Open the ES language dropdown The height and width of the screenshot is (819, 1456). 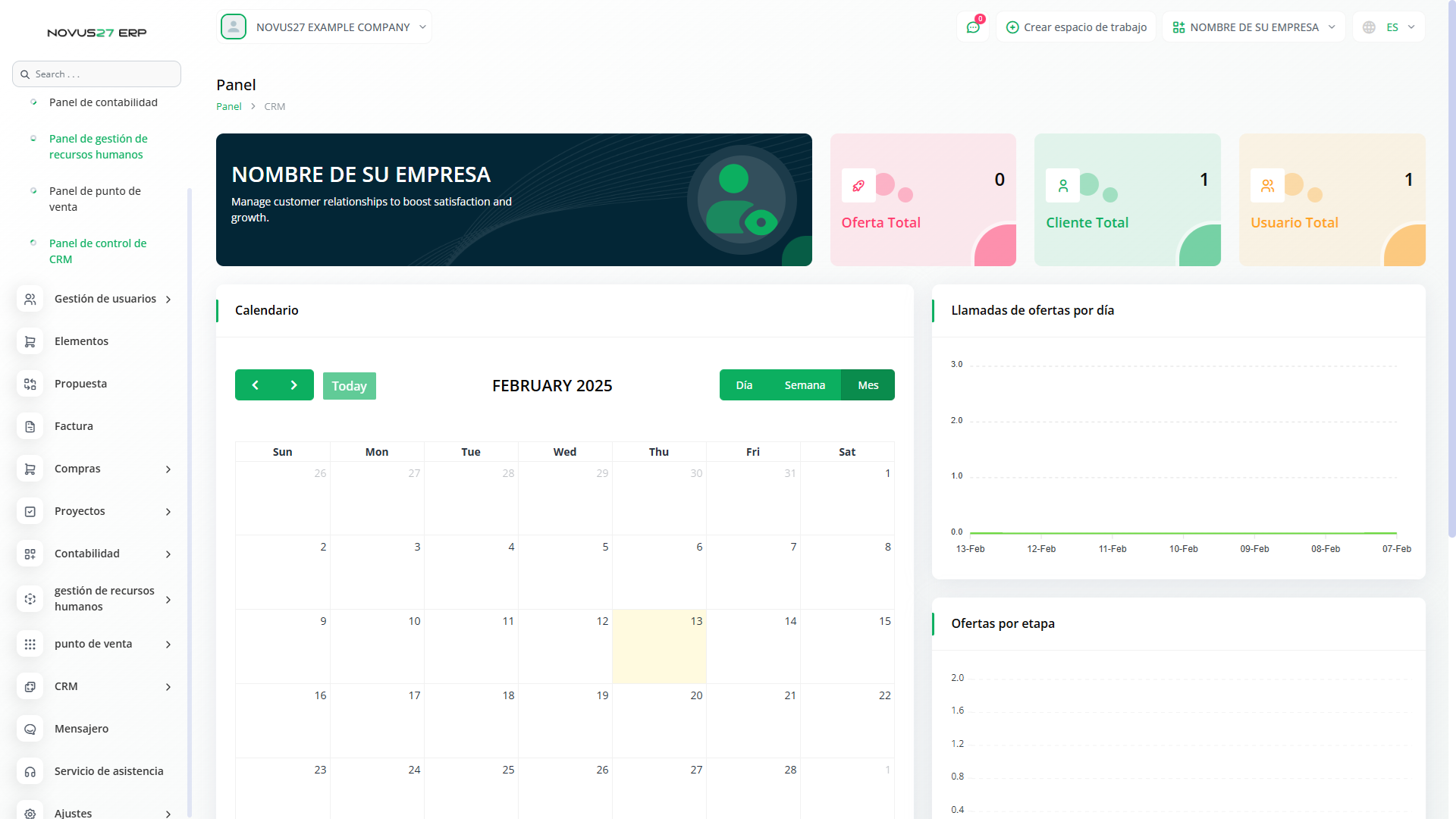(x=1389, y=27)
